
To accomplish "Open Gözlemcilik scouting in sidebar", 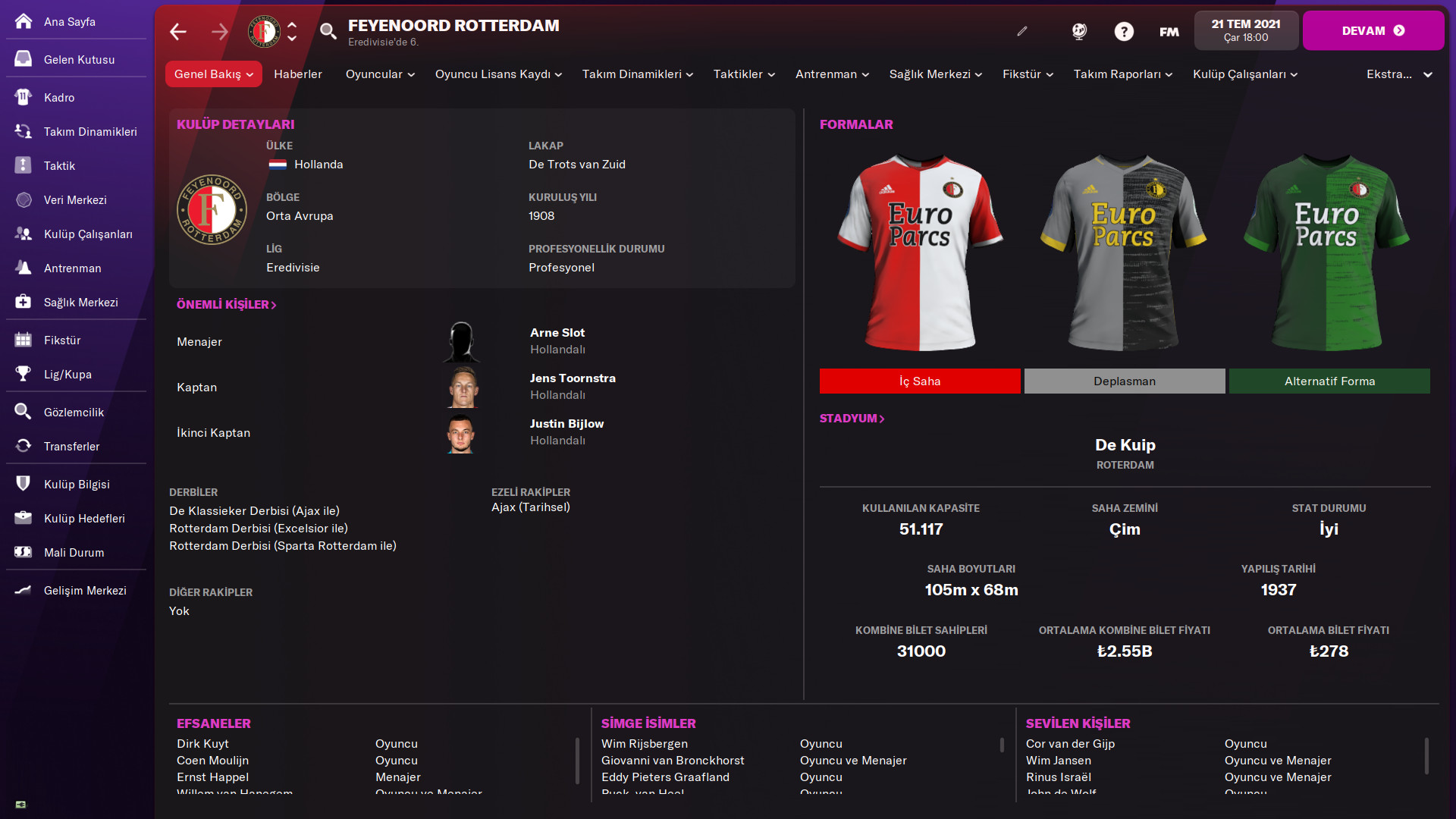I will point(74,412).
